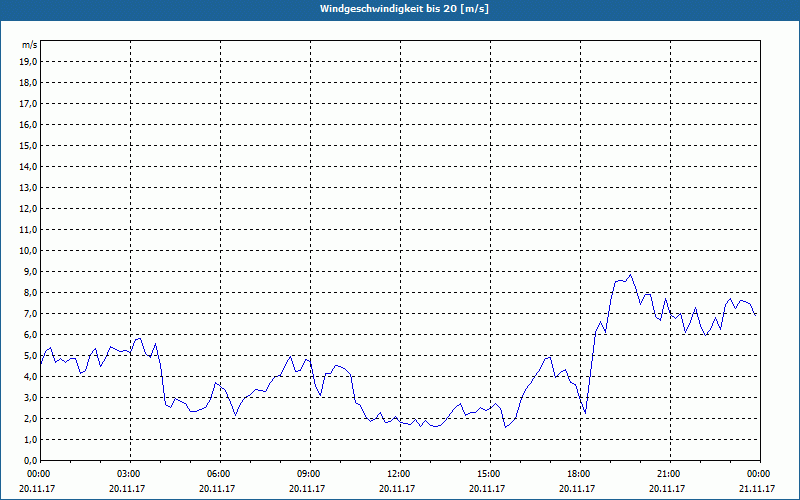Select the "18,0" y-axis label

point(28,83)
